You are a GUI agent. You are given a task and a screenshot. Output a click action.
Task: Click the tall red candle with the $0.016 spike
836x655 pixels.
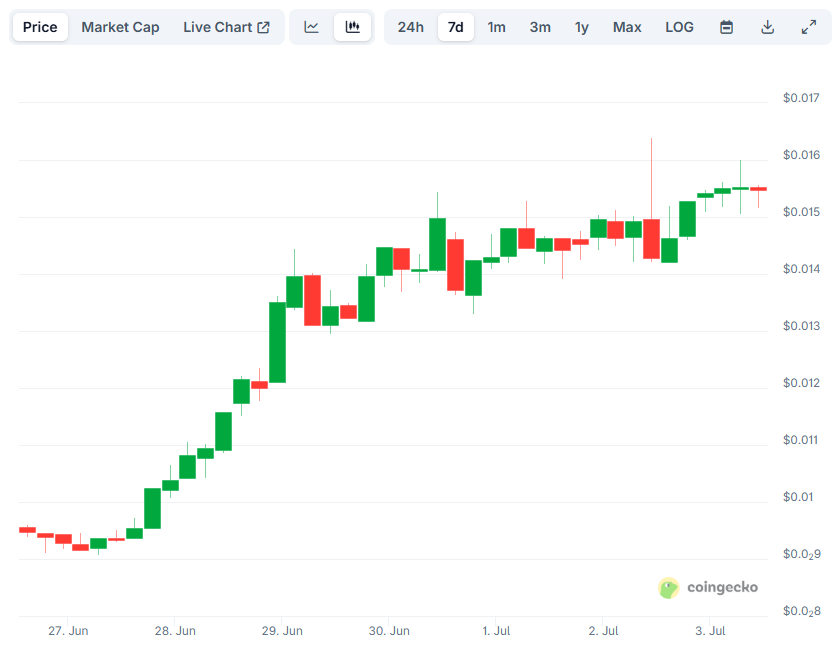(x=651, y=239)
